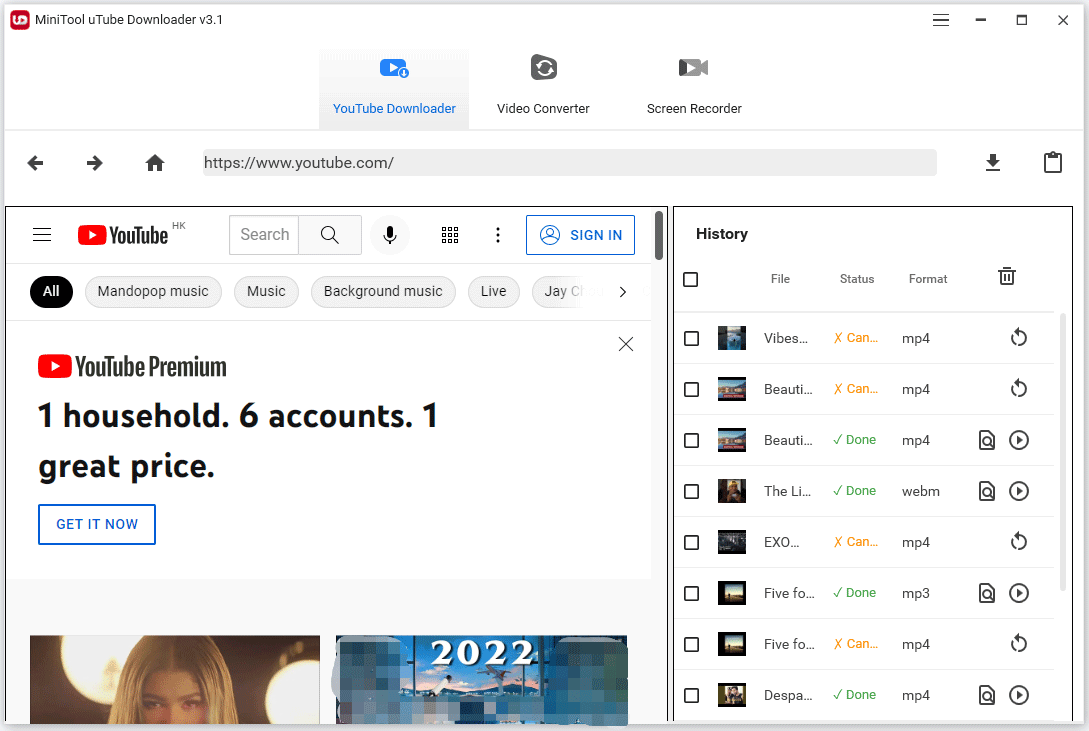Check the Despa row

pos(691,695)
